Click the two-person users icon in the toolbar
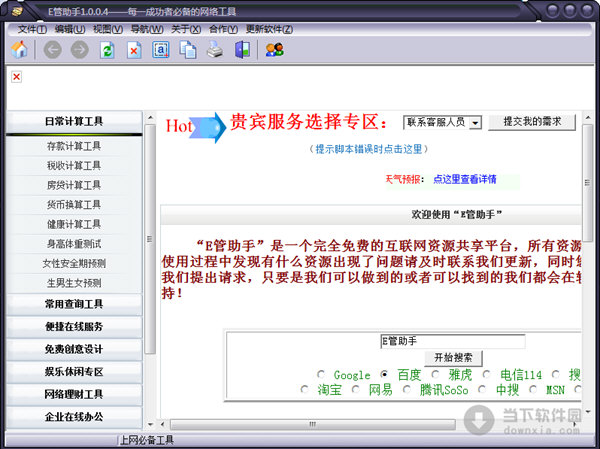 (x=274, y=50)
